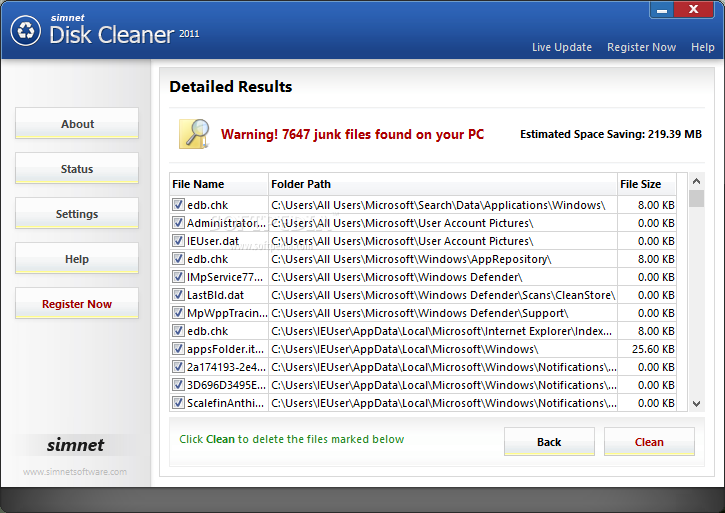Click the Estimated Space Saving: 219.39 MB text
The width and height of the screenshot is (725, 513).
pos(611,134)
